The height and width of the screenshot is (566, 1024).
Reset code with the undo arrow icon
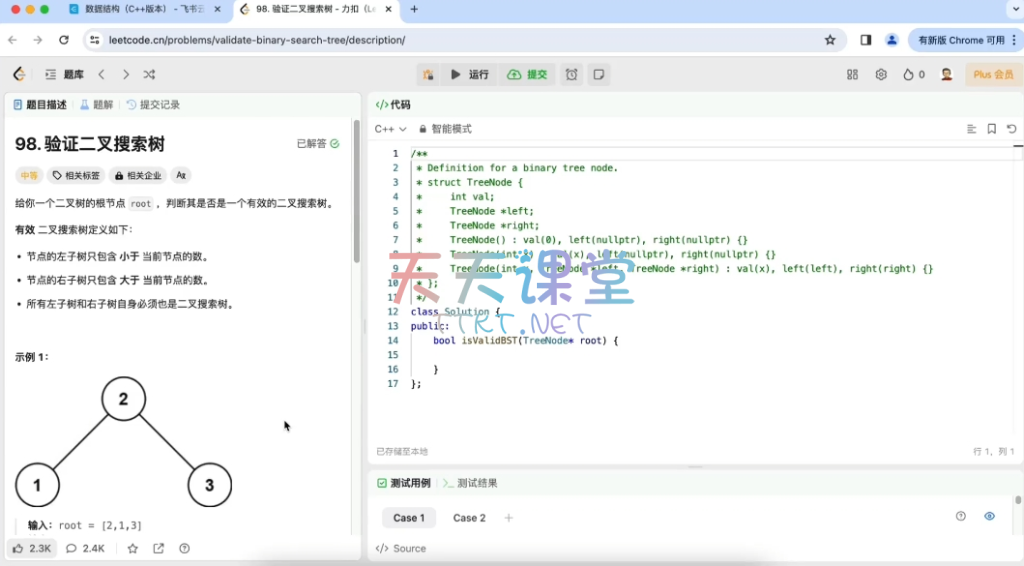pyautogui.click(x=1012, y=129)
